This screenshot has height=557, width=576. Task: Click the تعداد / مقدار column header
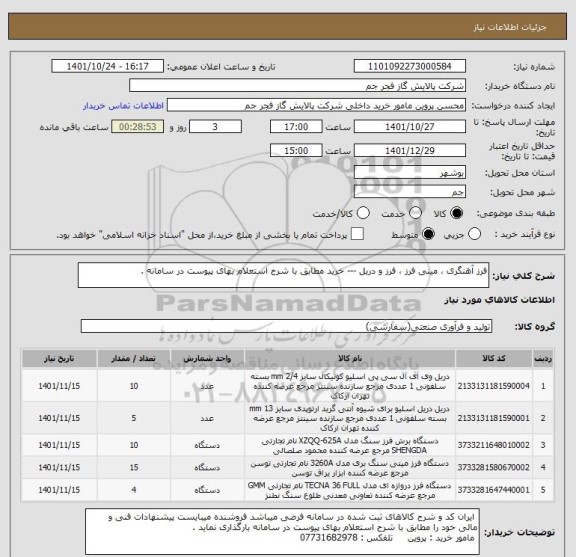(x=134, y=359)
